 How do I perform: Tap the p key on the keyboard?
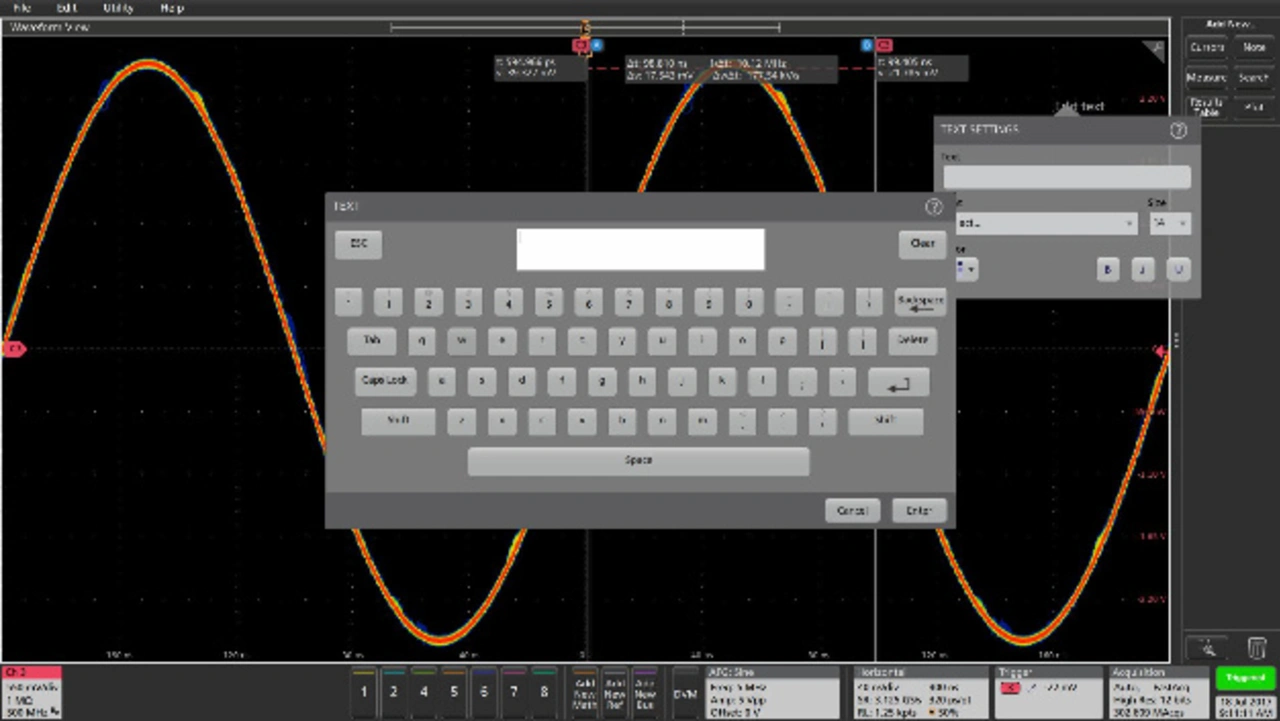click(x=782, y=341)
